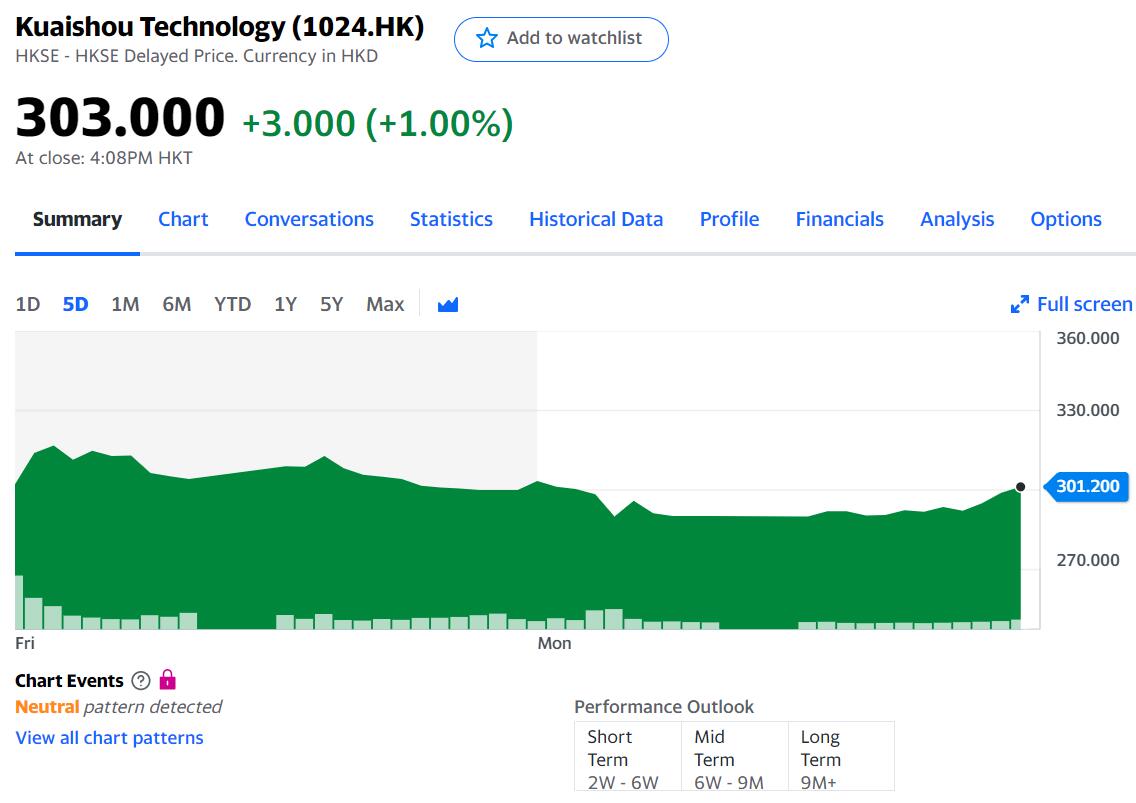
Task: Toggle the area chart type icon
Action: 448,304
